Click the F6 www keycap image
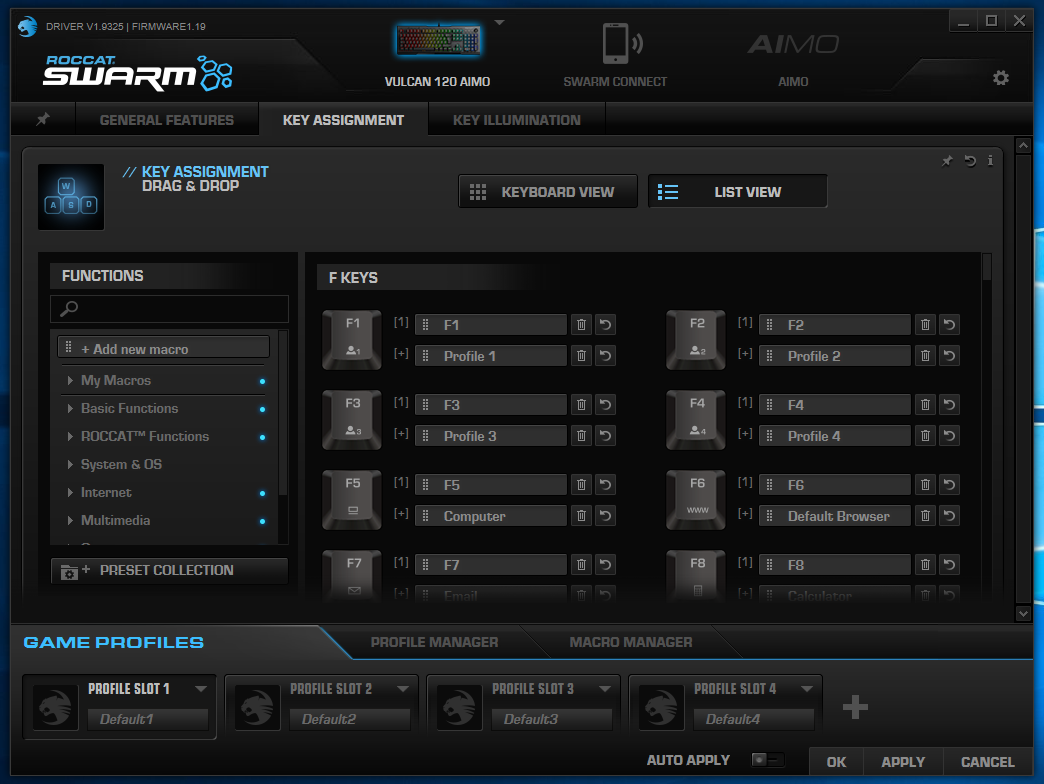The image size is (1044, 784). [x=696, y=499]
